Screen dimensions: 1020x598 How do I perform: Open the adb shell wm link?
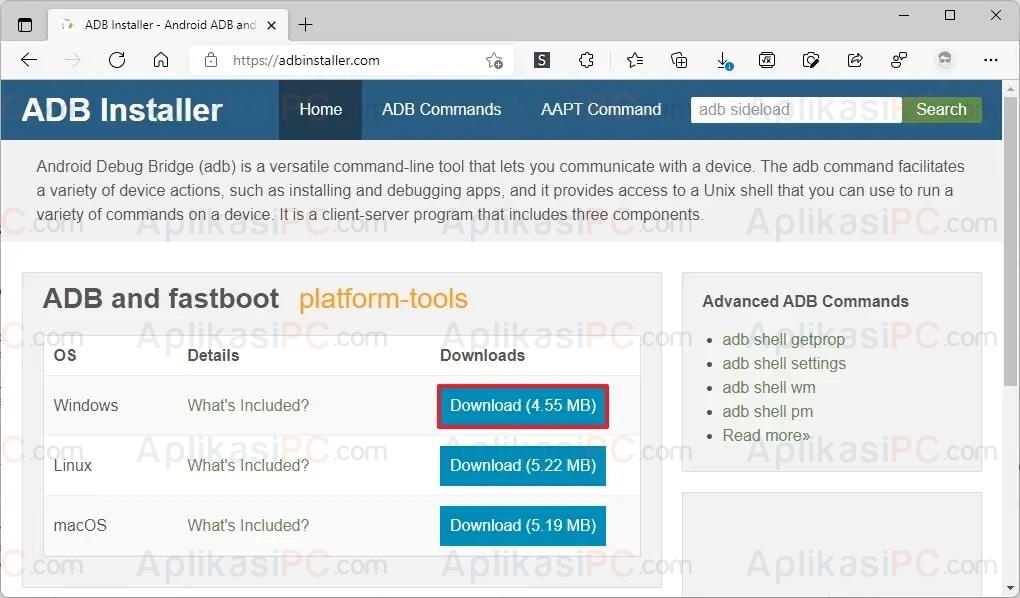(x=768, y=388)
